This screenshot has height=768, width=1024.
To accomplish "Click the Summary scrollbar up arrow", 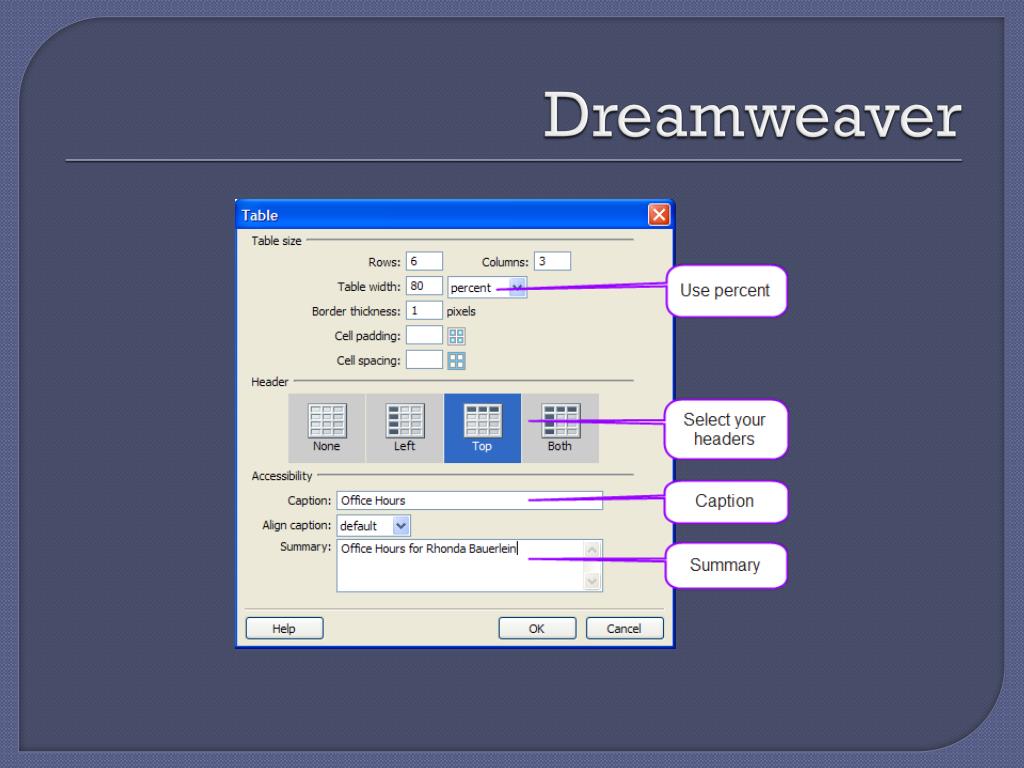I will tap(592, 550).
